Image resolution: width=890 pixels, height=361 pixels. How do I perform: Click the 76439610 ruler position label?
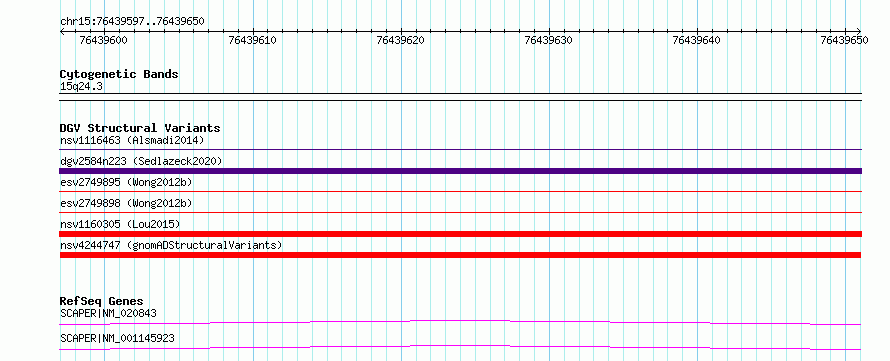(252, 40)
